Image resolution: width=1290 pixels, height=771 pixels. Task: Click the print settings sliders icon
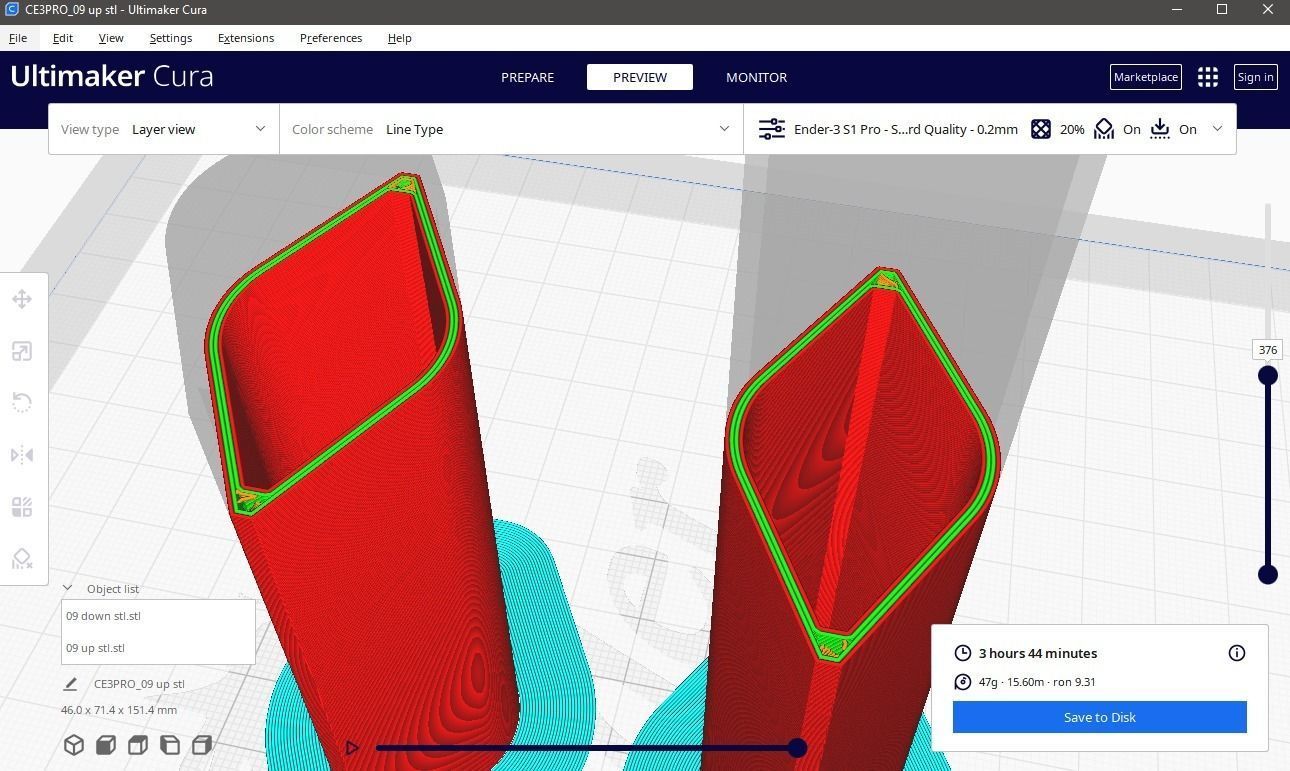pos(772,129)
